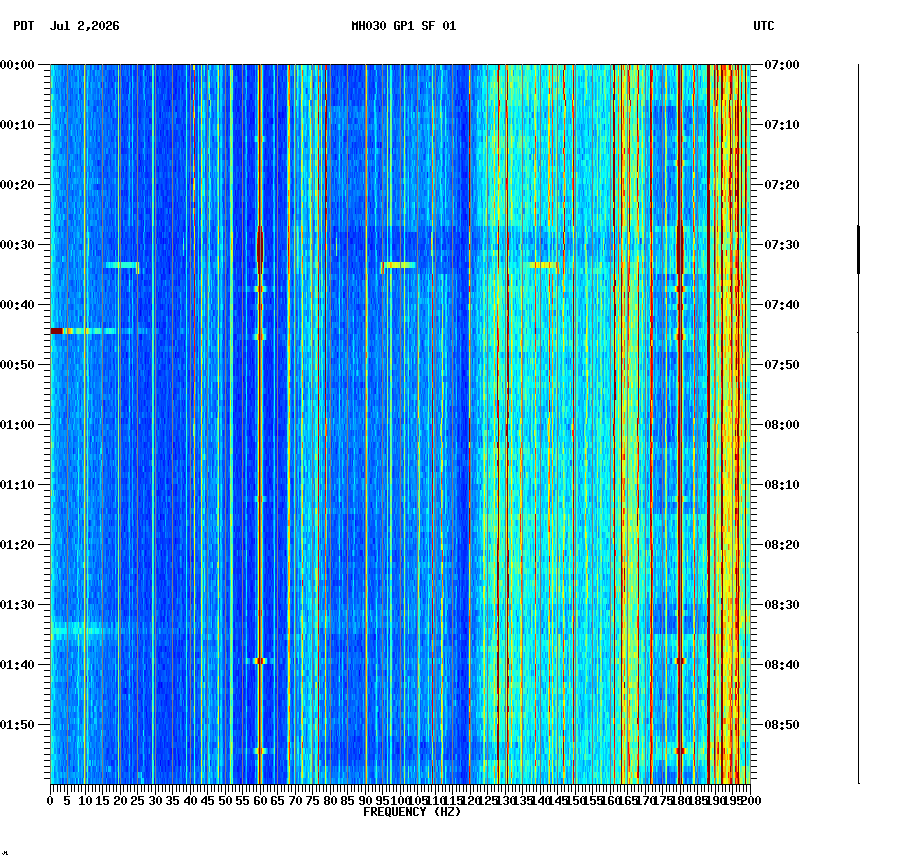Image resolution: width=902 pixels, height=864 pixels.
Task: Click the 08:10 UTC time label
Action: coord(782,485)
